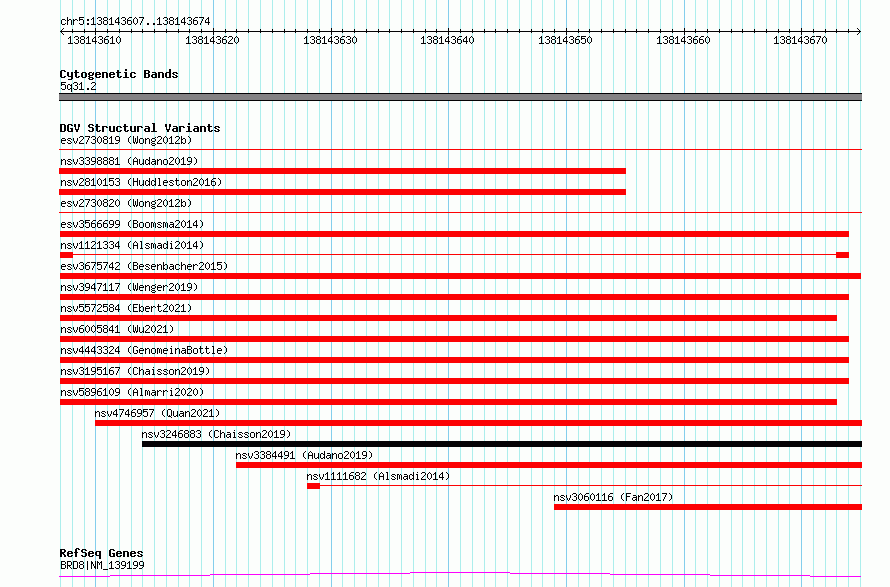Click ruler coordinate 138143610

[x=94, y=40]
